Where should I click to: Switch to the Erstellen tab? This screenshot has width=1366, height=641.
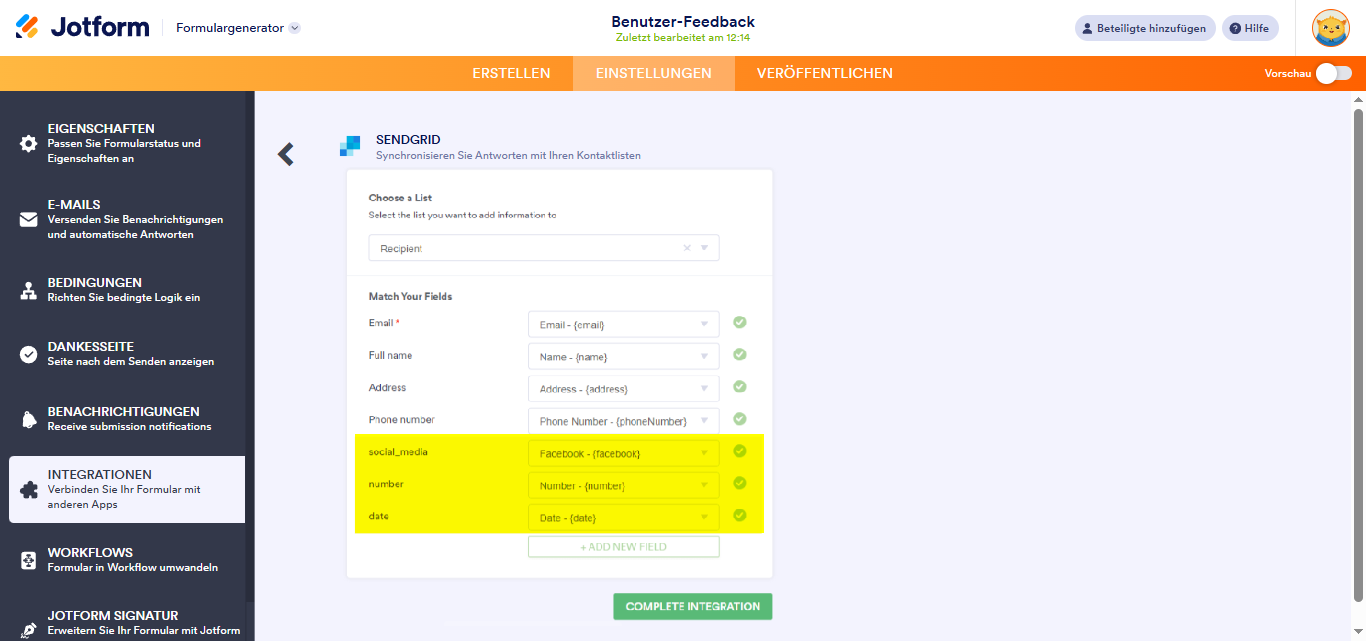pyautogui.click(x=511, y=73)
